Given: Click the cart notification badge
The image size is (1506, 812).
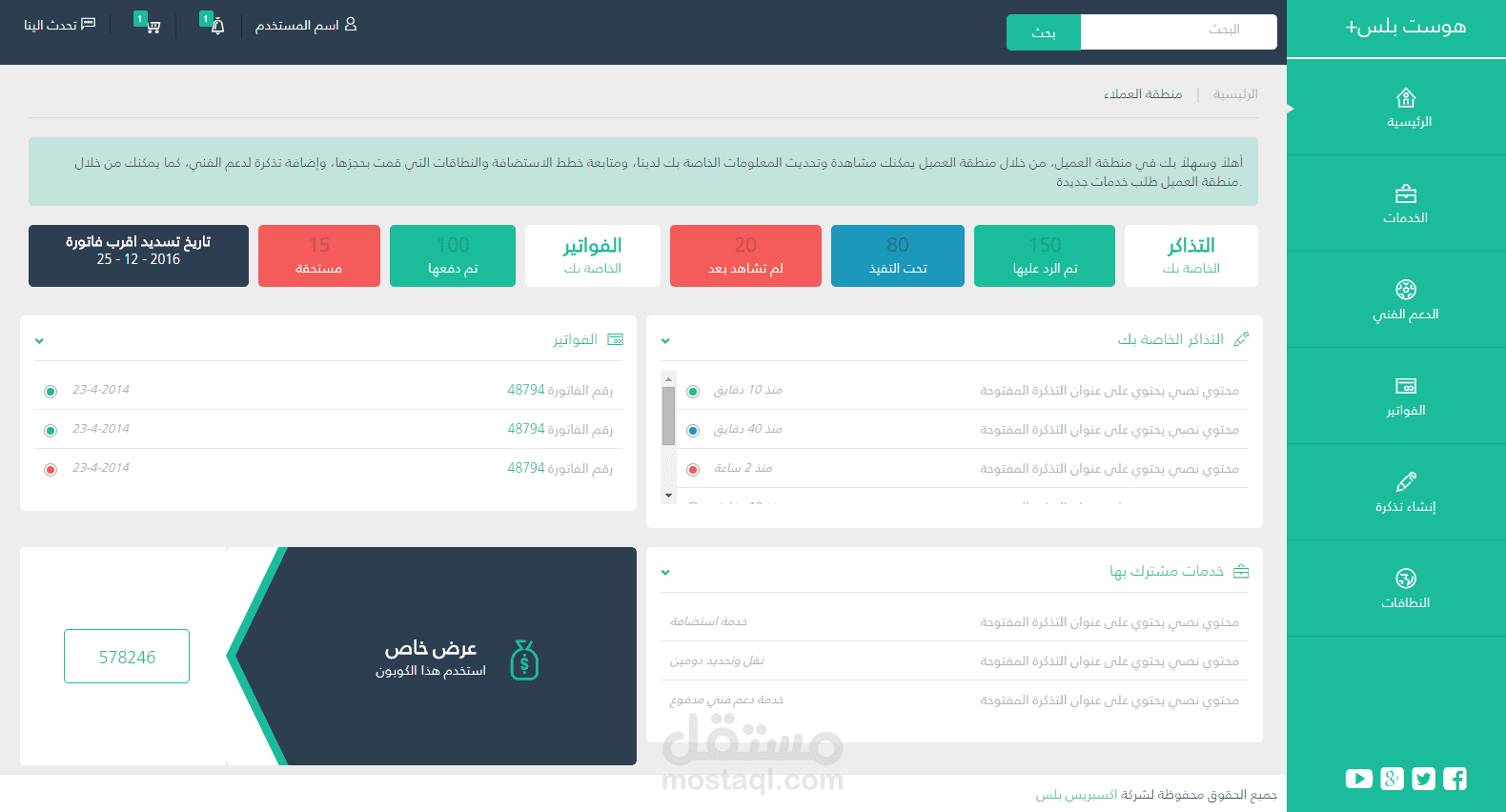Looking at the screenshot, I should (140, 18).
